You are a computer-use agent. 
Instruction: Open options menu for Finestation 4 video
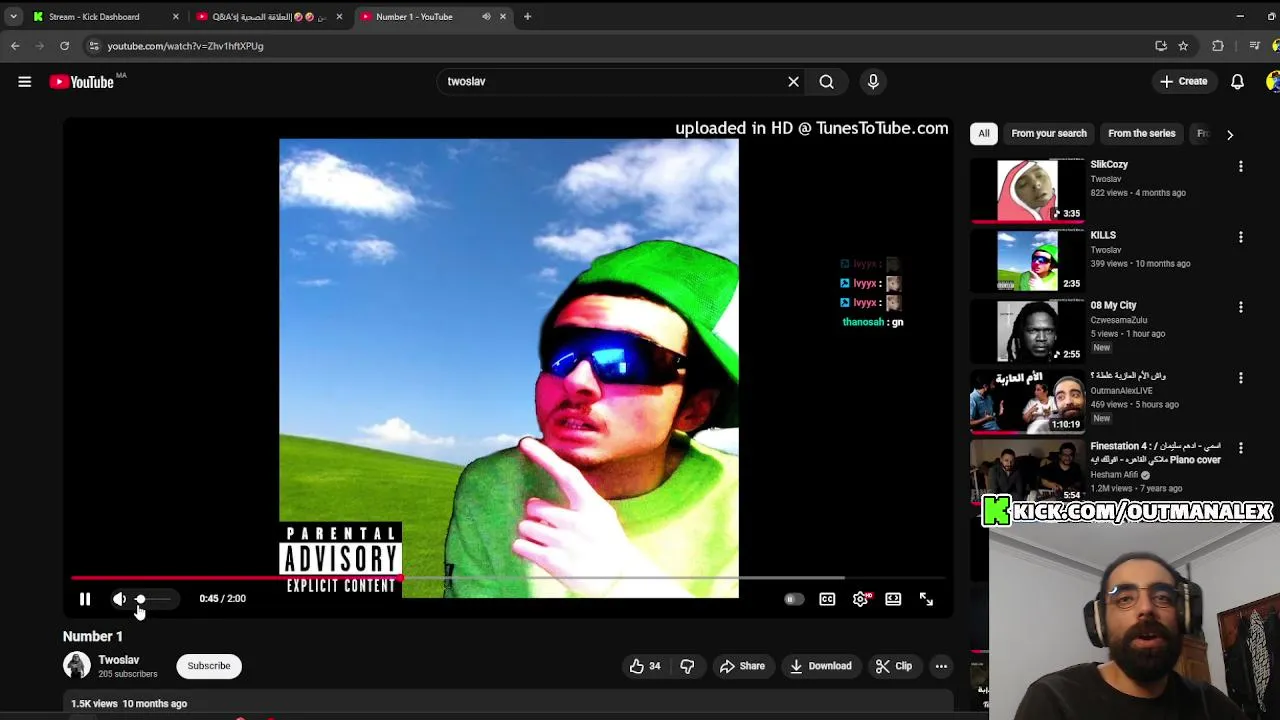pos(1241,448)
